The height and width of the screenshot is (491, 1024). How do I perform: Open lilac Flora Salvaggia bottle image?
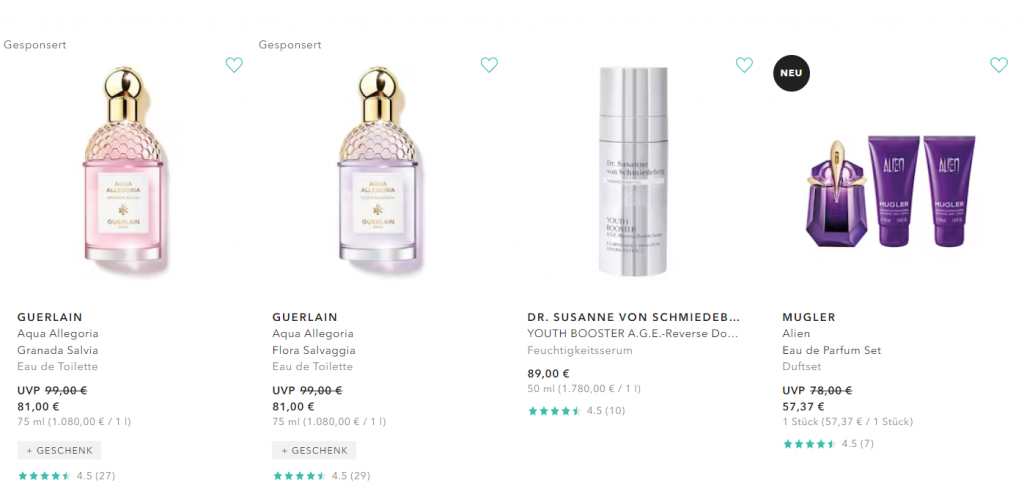point(377,165)
